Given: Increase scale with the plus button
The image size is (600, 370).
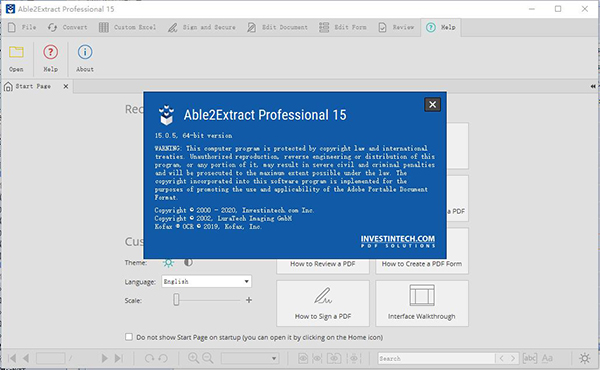Looking at the screenshot, I should pos(249,300).
